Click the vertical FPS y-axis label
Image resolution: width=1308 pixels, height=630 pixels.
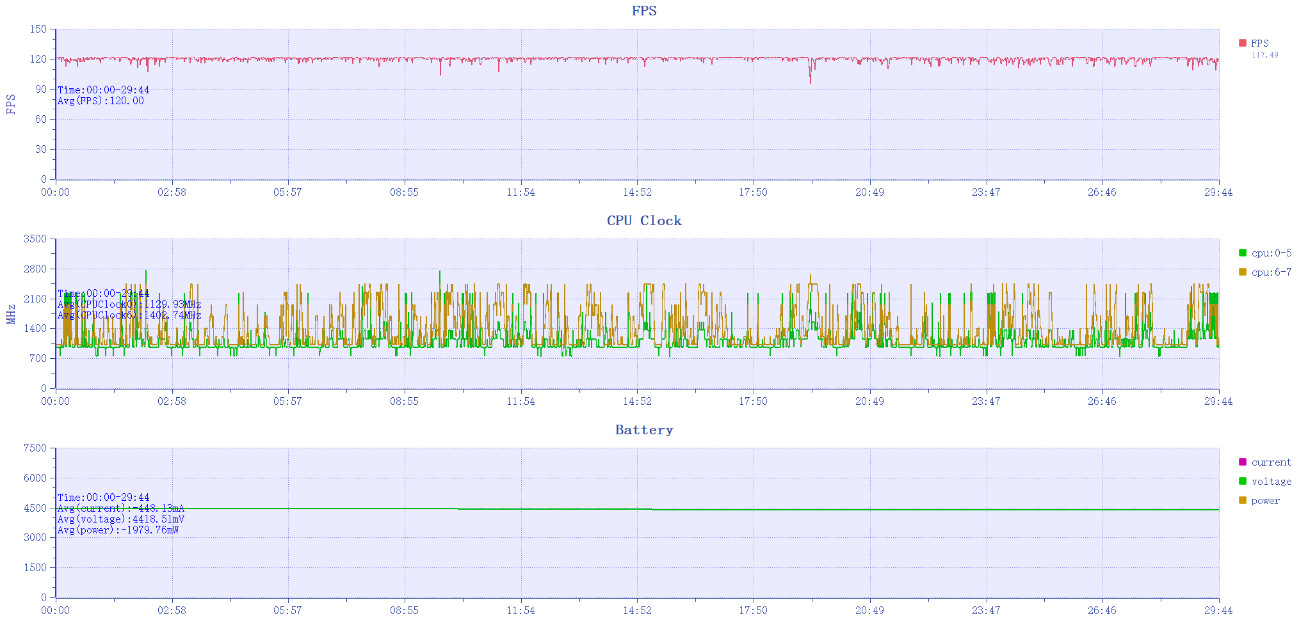[x=12, y=104]
